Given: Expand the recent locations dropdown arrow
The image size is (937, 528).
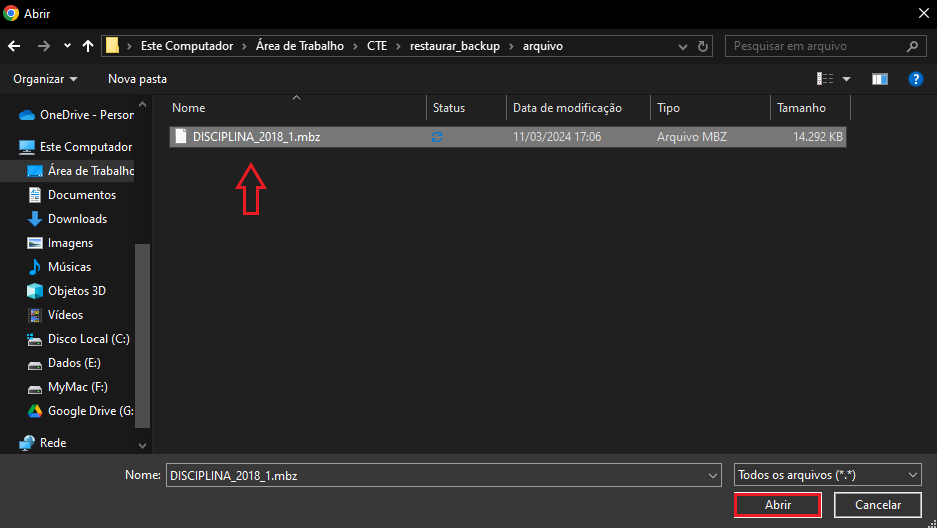Looking at the screenshot, I should coord(67,46).
